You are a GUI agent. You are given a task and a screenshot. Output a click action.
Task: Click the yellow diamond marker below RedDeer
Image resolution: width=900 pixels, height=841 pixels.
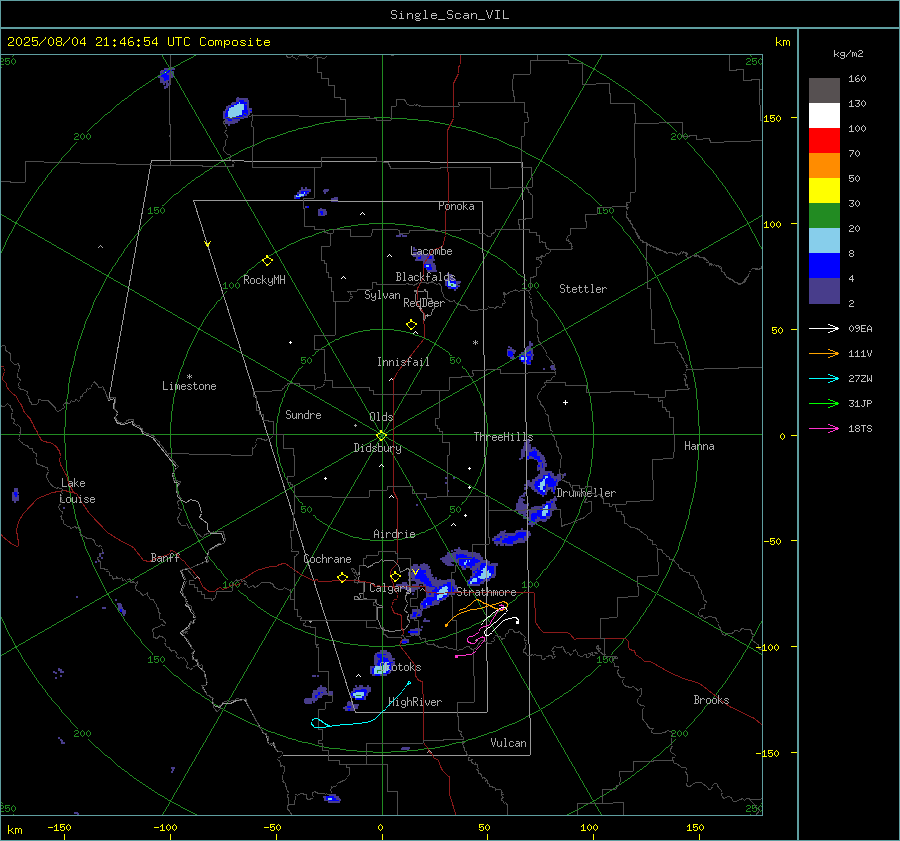(411, 325)
